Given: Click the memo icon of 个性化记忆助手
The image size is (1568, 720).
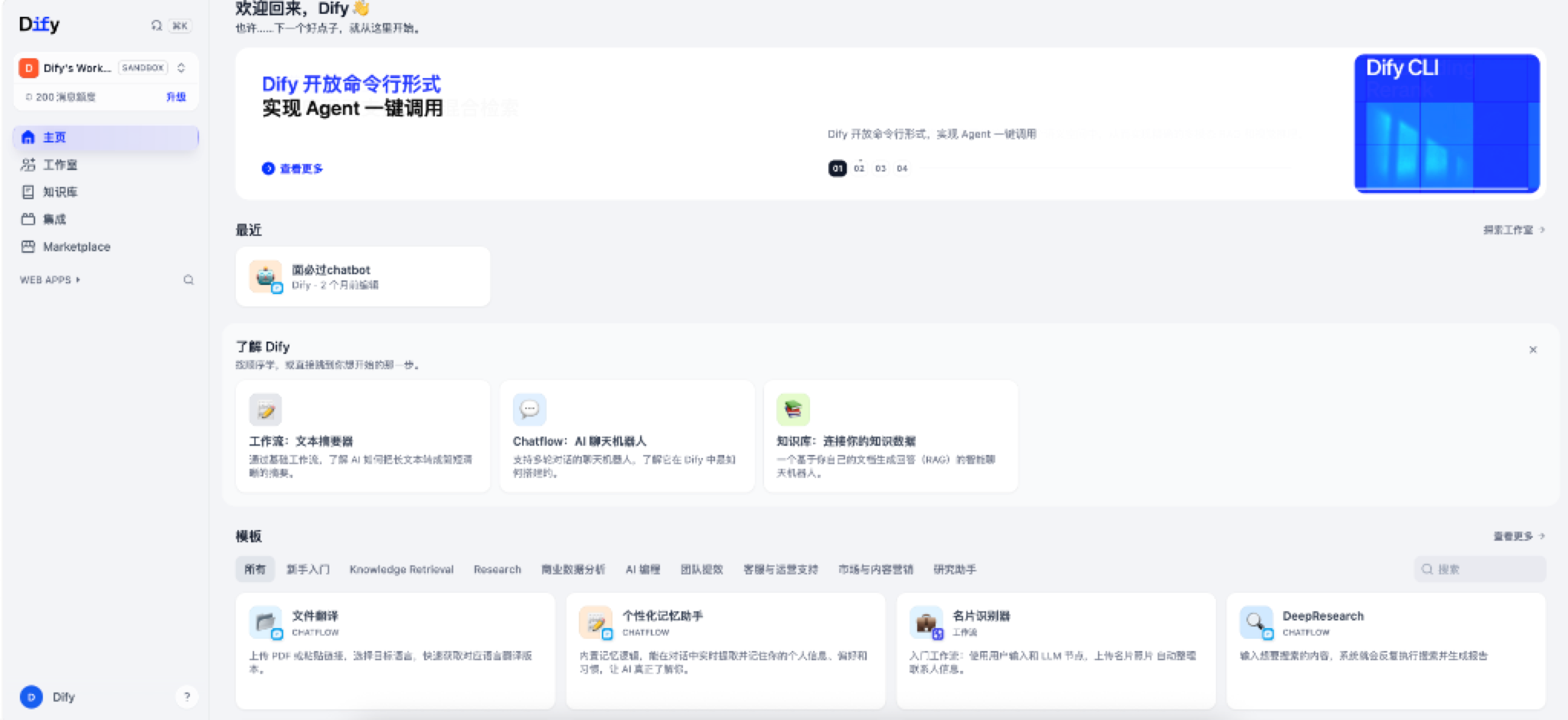Looking at the screenshot, I should click(596, 622).
